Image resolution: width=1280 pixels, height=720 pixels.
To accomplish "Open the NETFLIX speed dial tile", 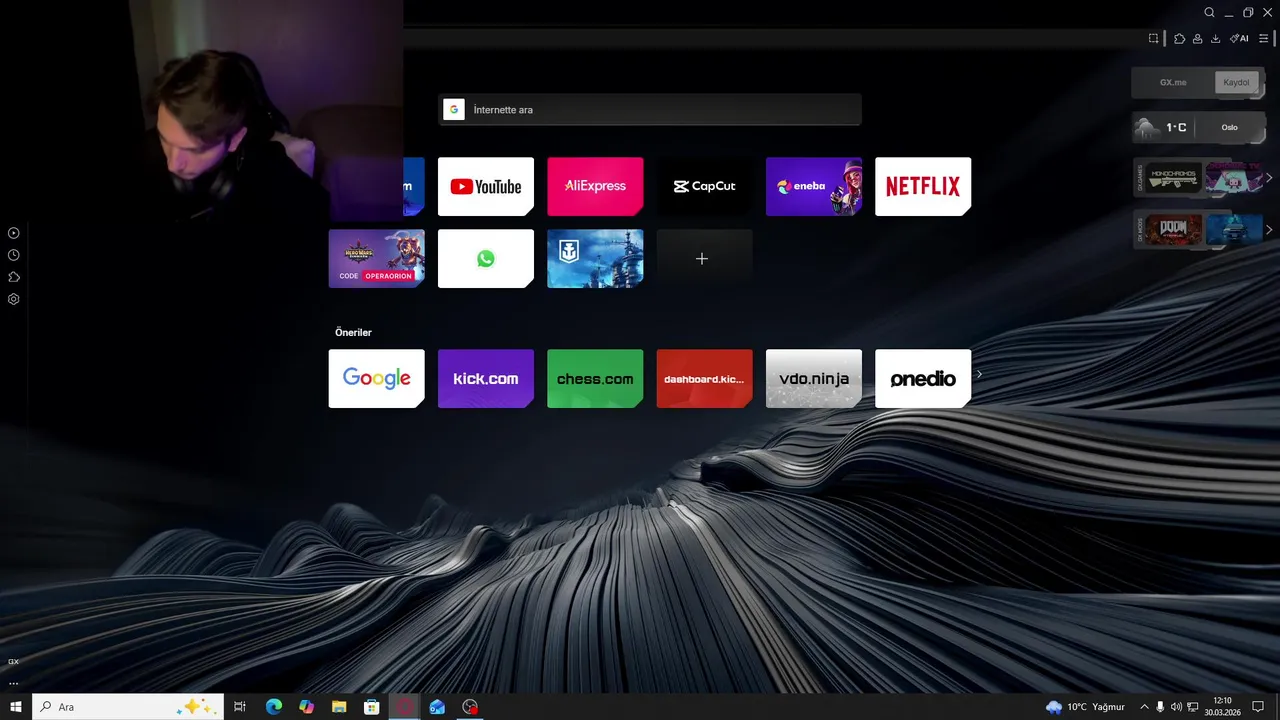I will [x=923, y=186].
